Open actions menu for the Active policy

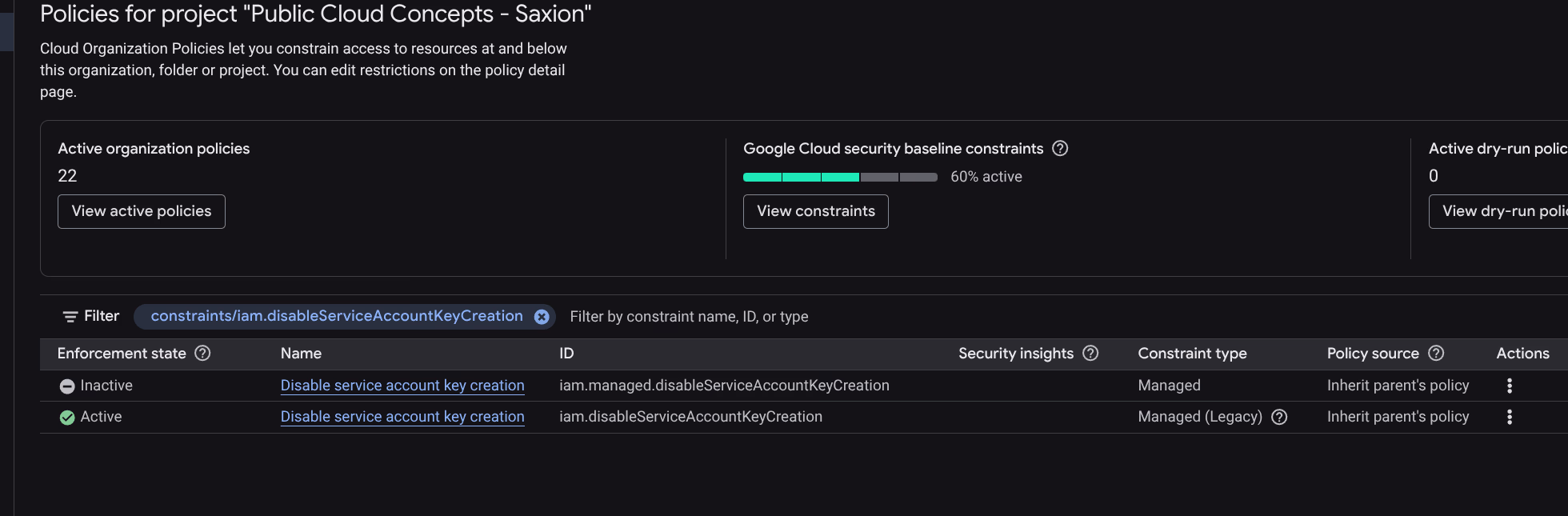pyautogui.click(x=1509, y=417)
